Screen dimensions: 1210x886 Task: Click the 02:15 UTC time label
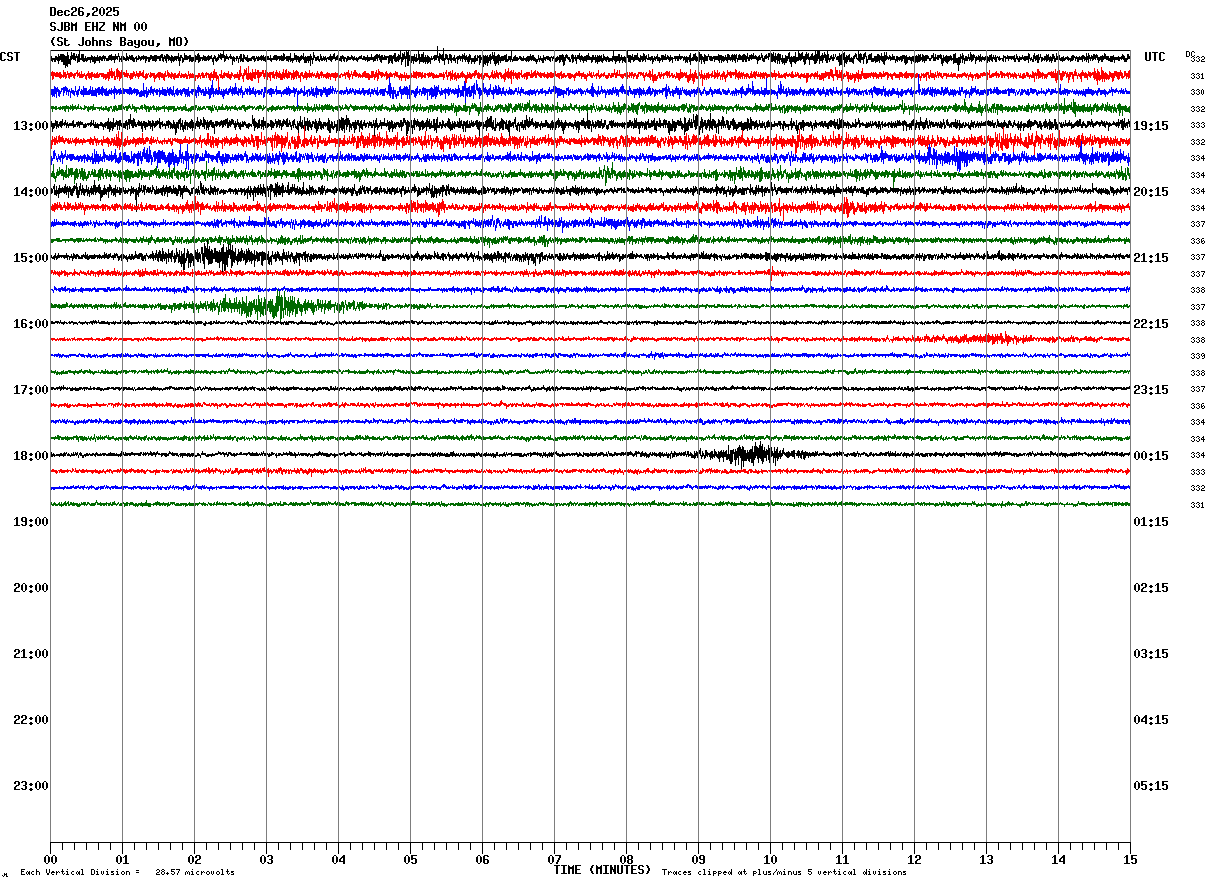[x=1151, y=588]
